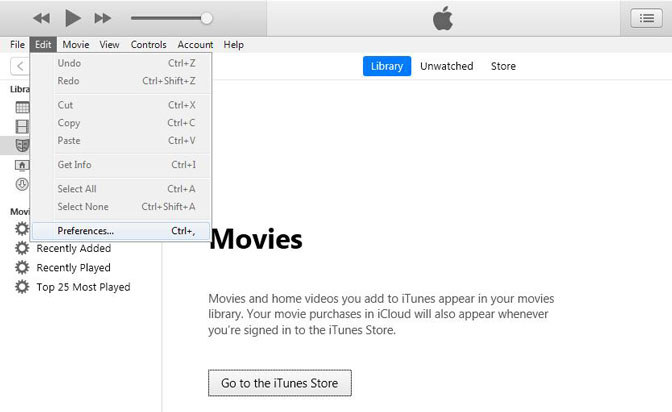Close the open Edit menu

[43, 45]
